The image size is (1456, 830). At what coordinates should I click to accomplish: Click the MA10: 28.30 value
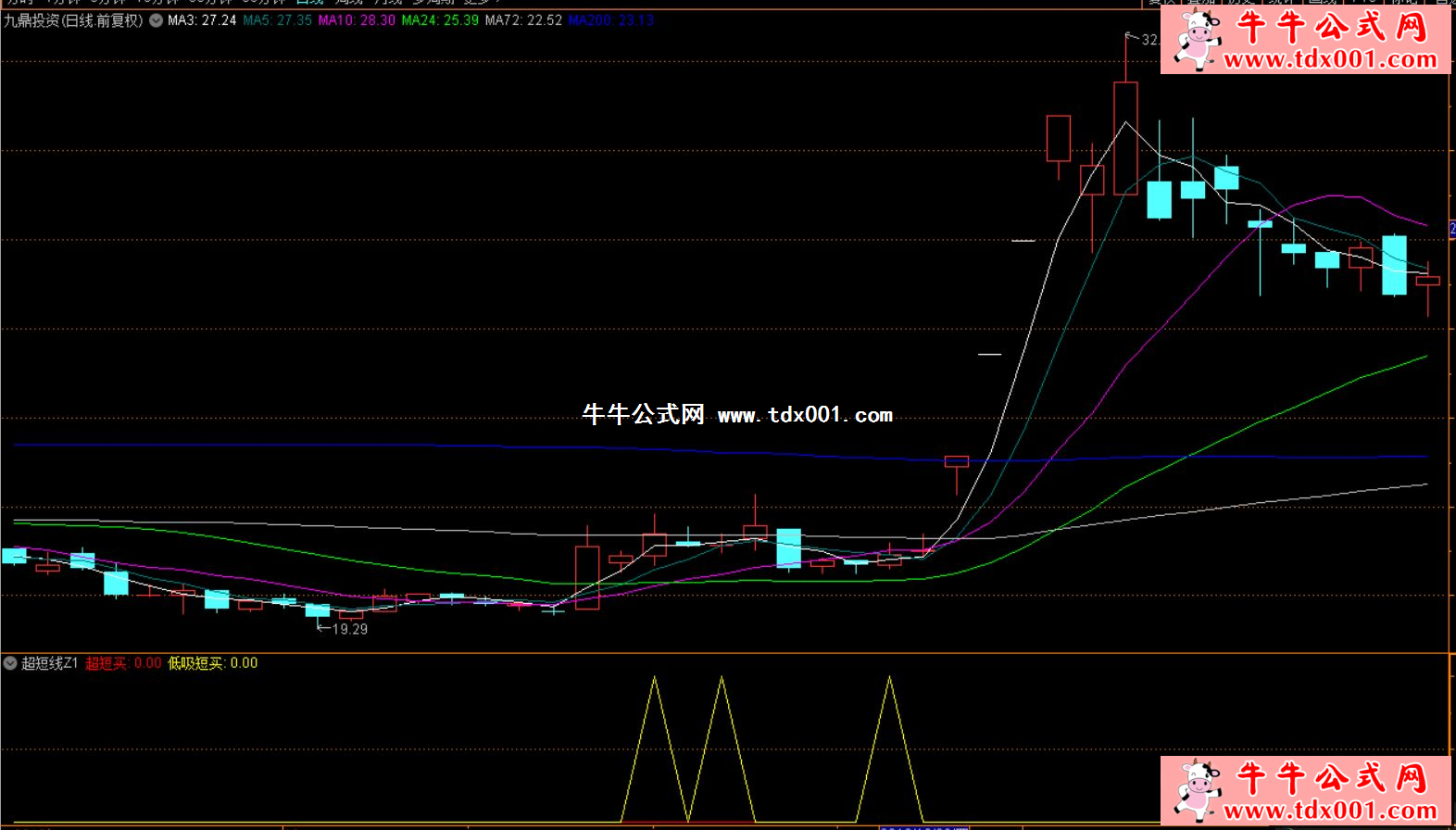pyautogui.click(x=357, y=20)
